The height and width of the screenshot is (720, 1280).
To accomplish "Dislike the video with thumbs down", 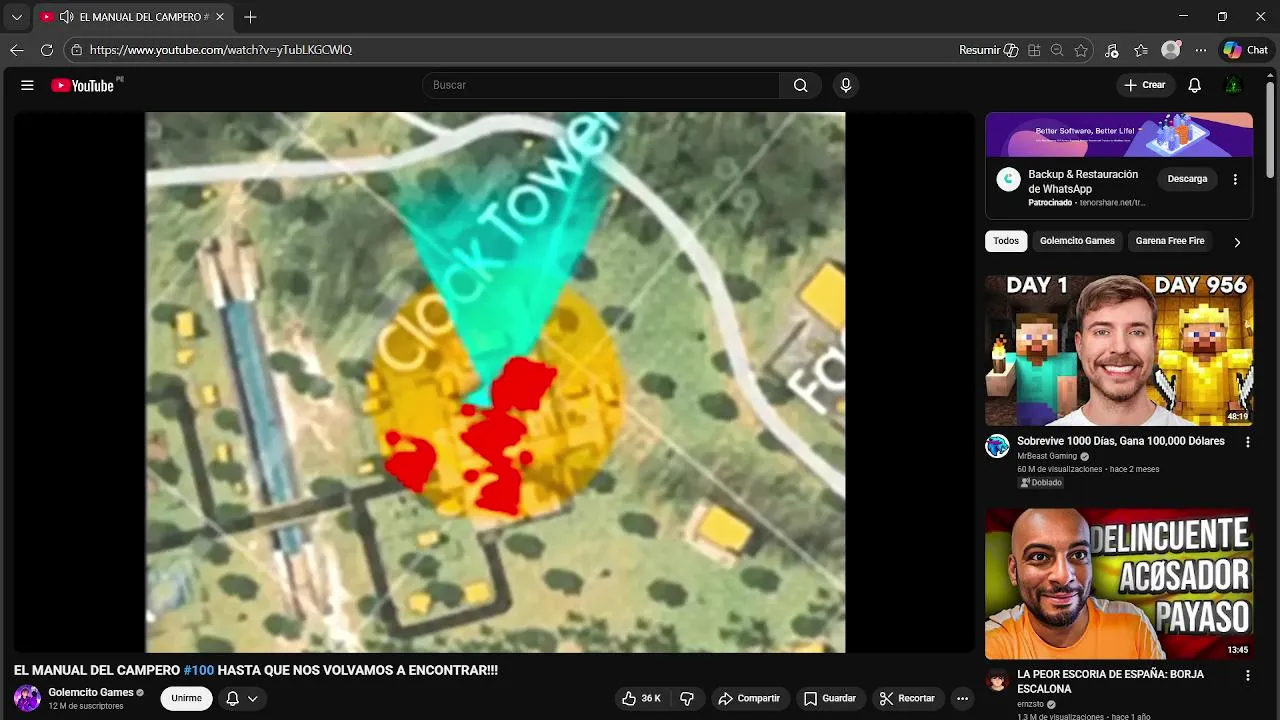I will click(x=687, y=698).
